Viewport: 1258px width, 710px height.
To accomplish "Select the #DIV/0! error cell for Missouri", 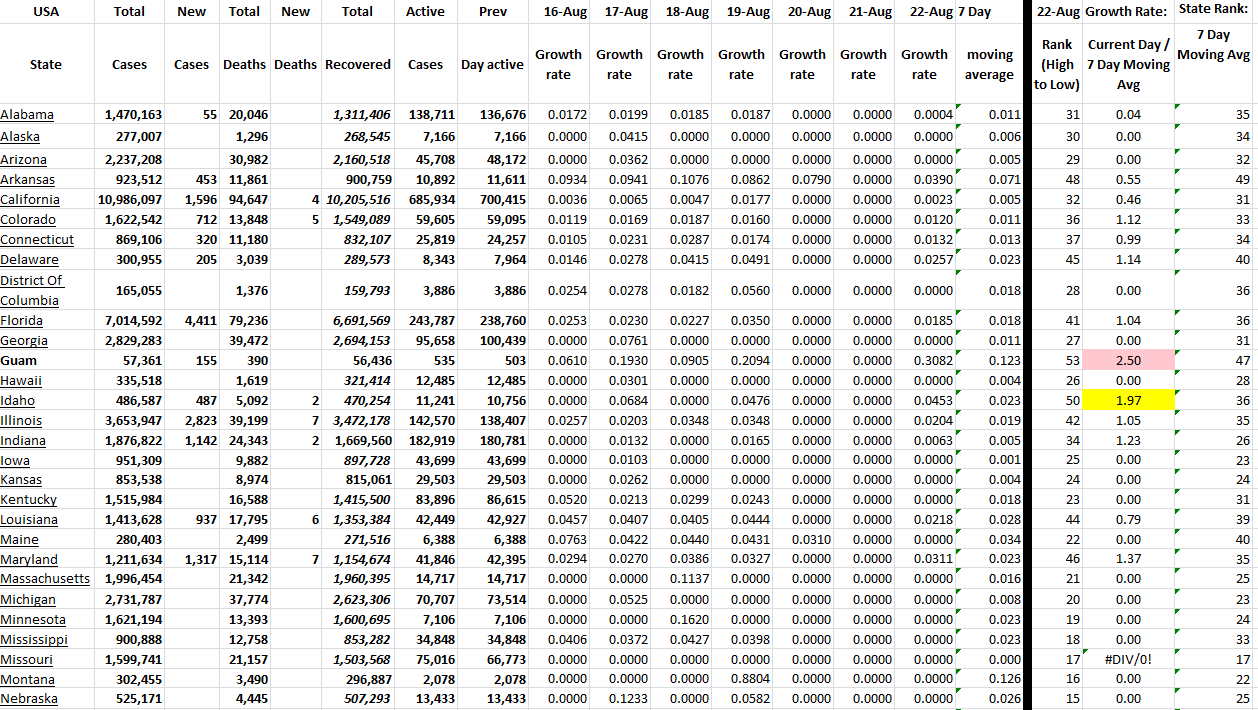I will pyautogui.click(x=1127, y=660).
